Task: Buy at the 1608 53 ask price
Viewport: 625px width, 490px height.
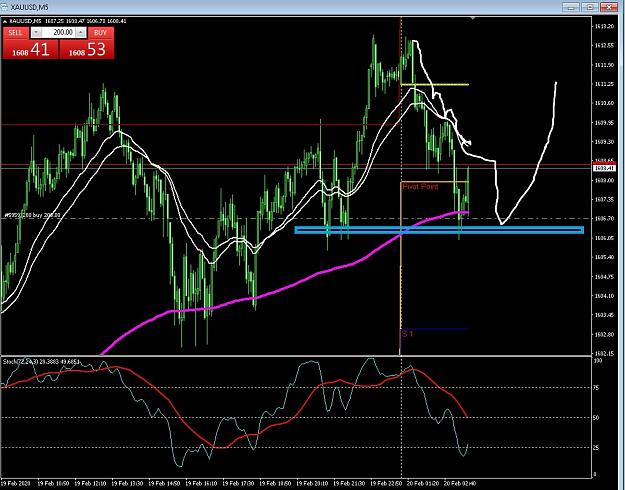Action: click(87, 49)
